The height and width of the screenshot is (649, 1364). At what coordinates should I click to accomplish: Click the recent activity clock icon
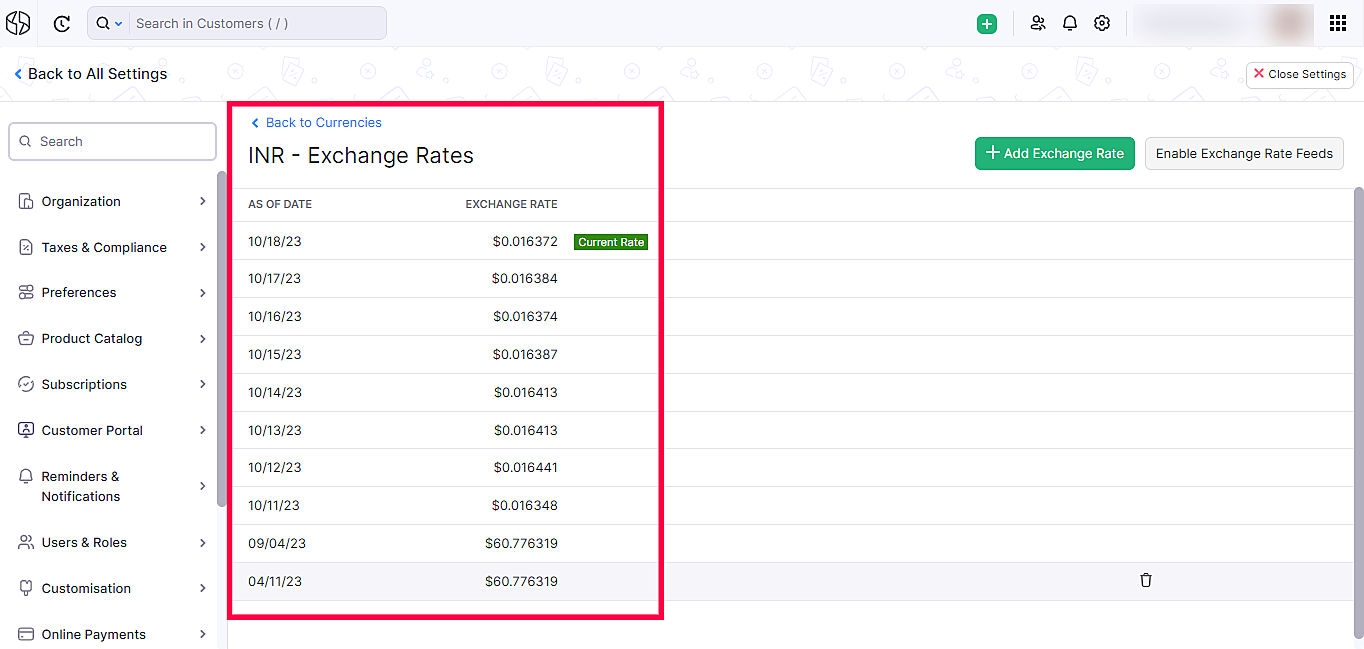tap(62, 24)
